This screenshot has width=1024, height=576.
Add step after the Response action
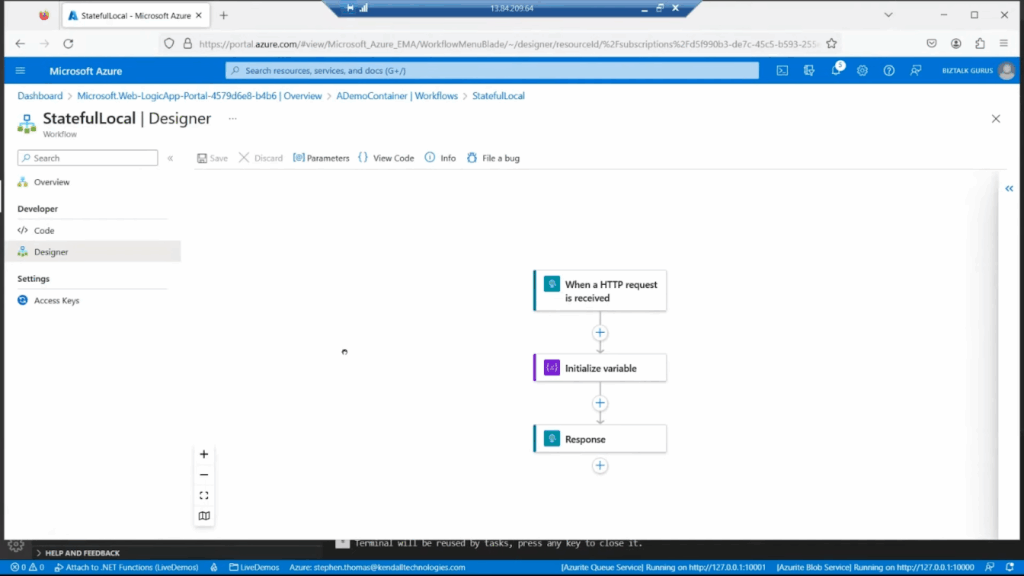(x=600, y=466)
